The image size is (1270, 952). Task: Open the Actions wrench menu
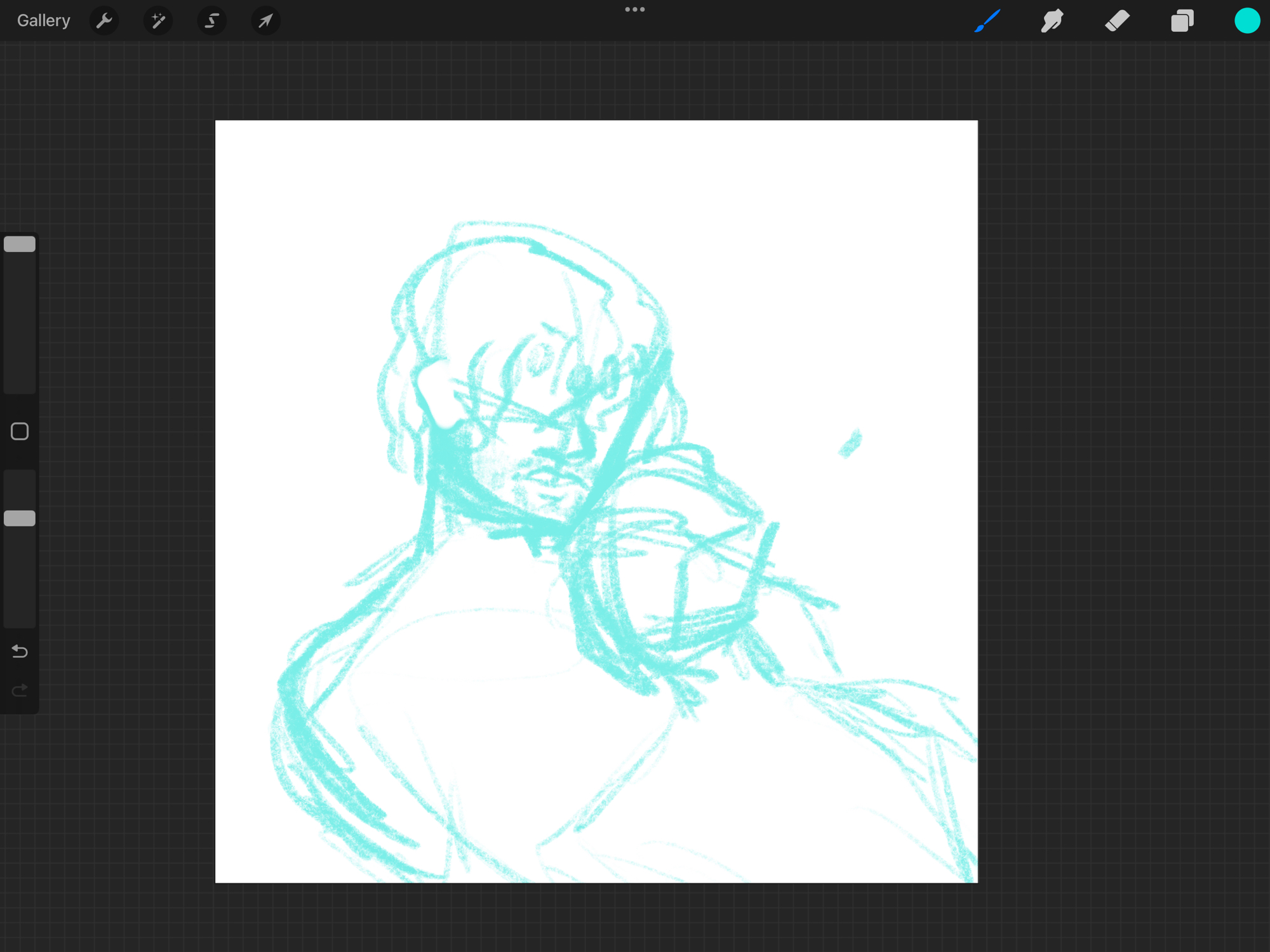[x=104, y=21]
